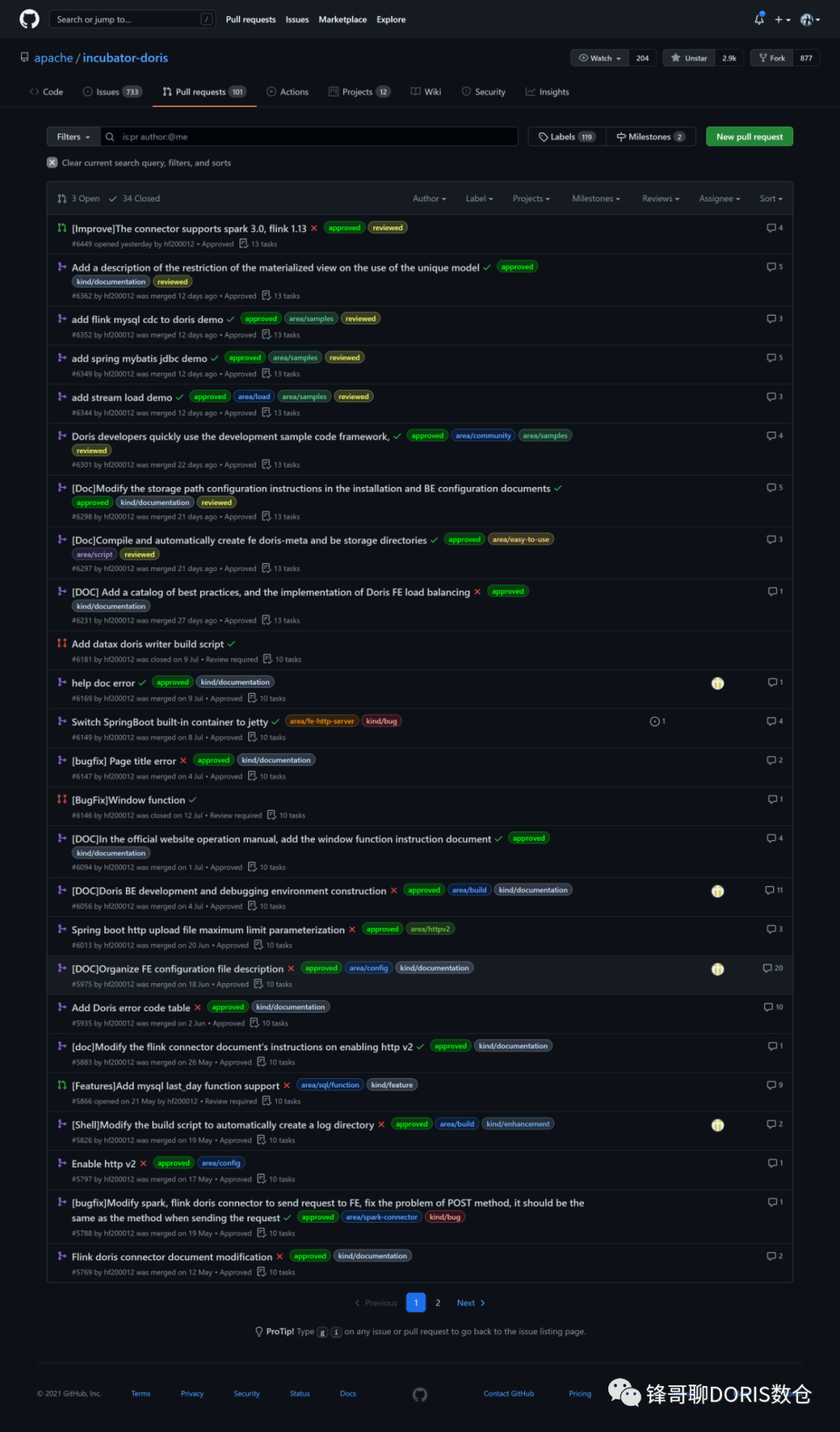Open the Author filter dropdown
The width and height of the screenshot is (840, 1432).
(429, 198)
